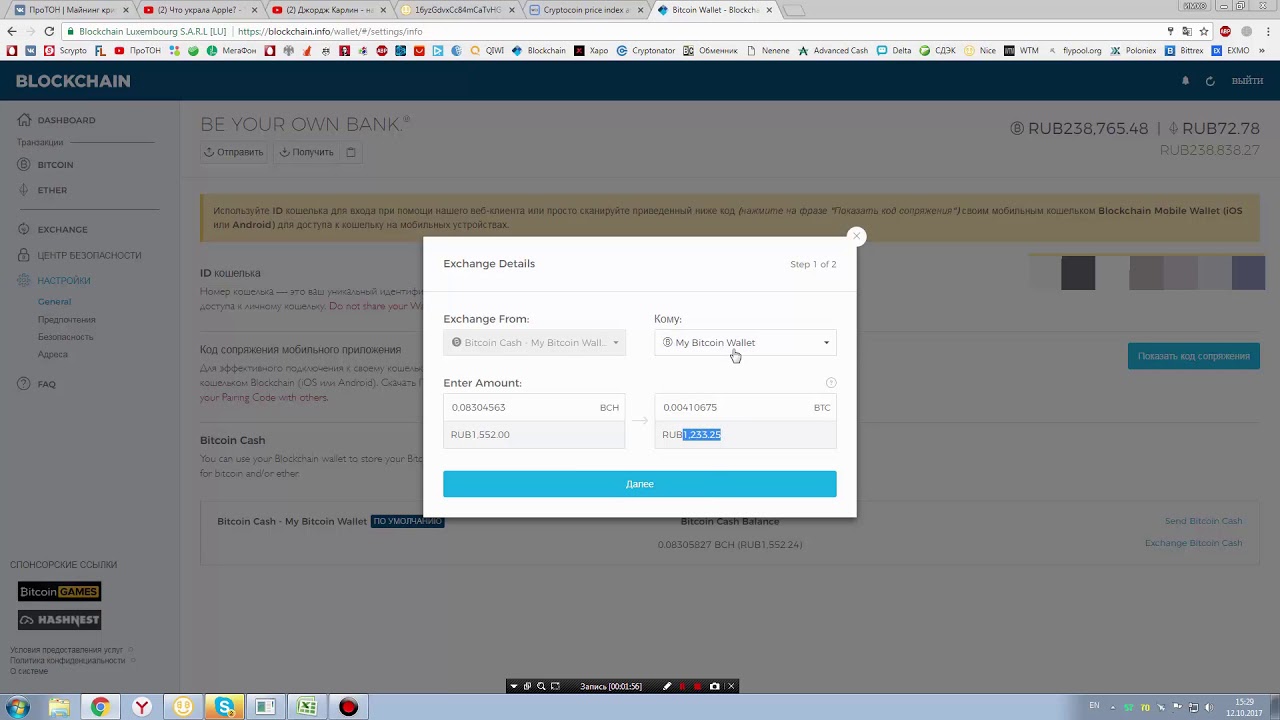
Task: Open notifications bell in the Blockchain header
Action: (1185, 81)
